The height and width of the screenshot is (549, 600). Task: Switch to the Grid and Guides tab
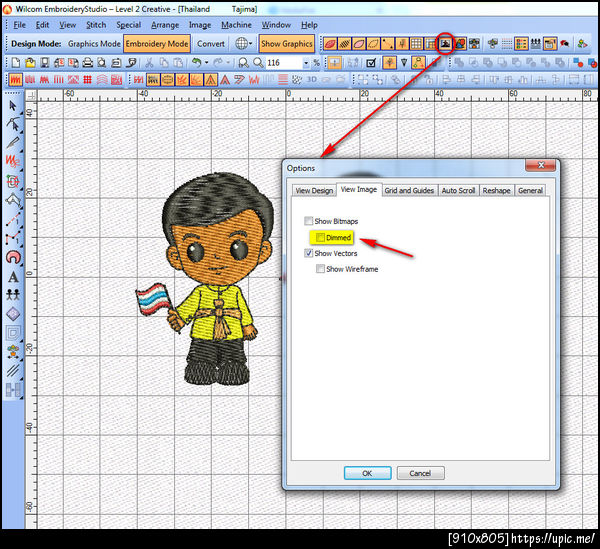(409, 191)
